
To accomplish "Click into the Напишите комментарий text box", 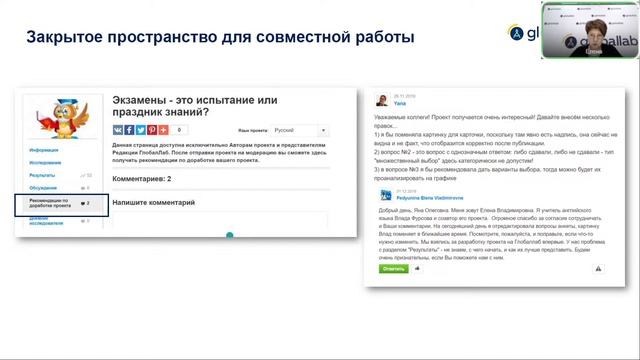I will (x=220, y=220).
